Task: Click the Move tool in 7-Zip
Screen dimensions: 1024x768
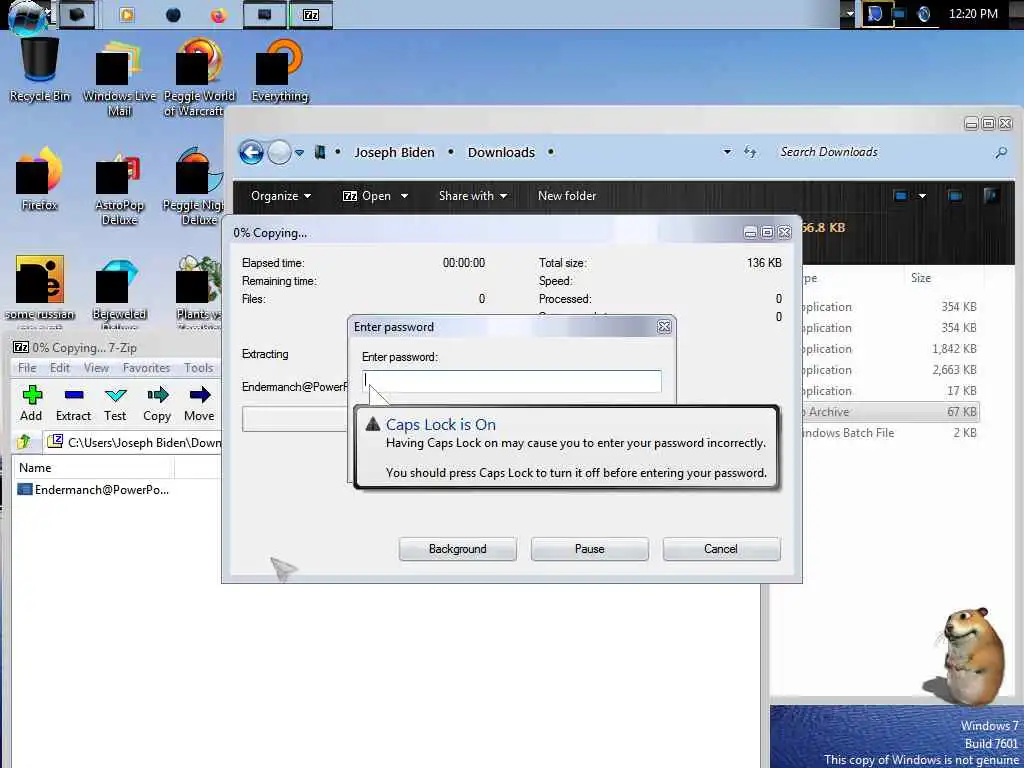Action: pyautogui.click(x=199, y=404)
